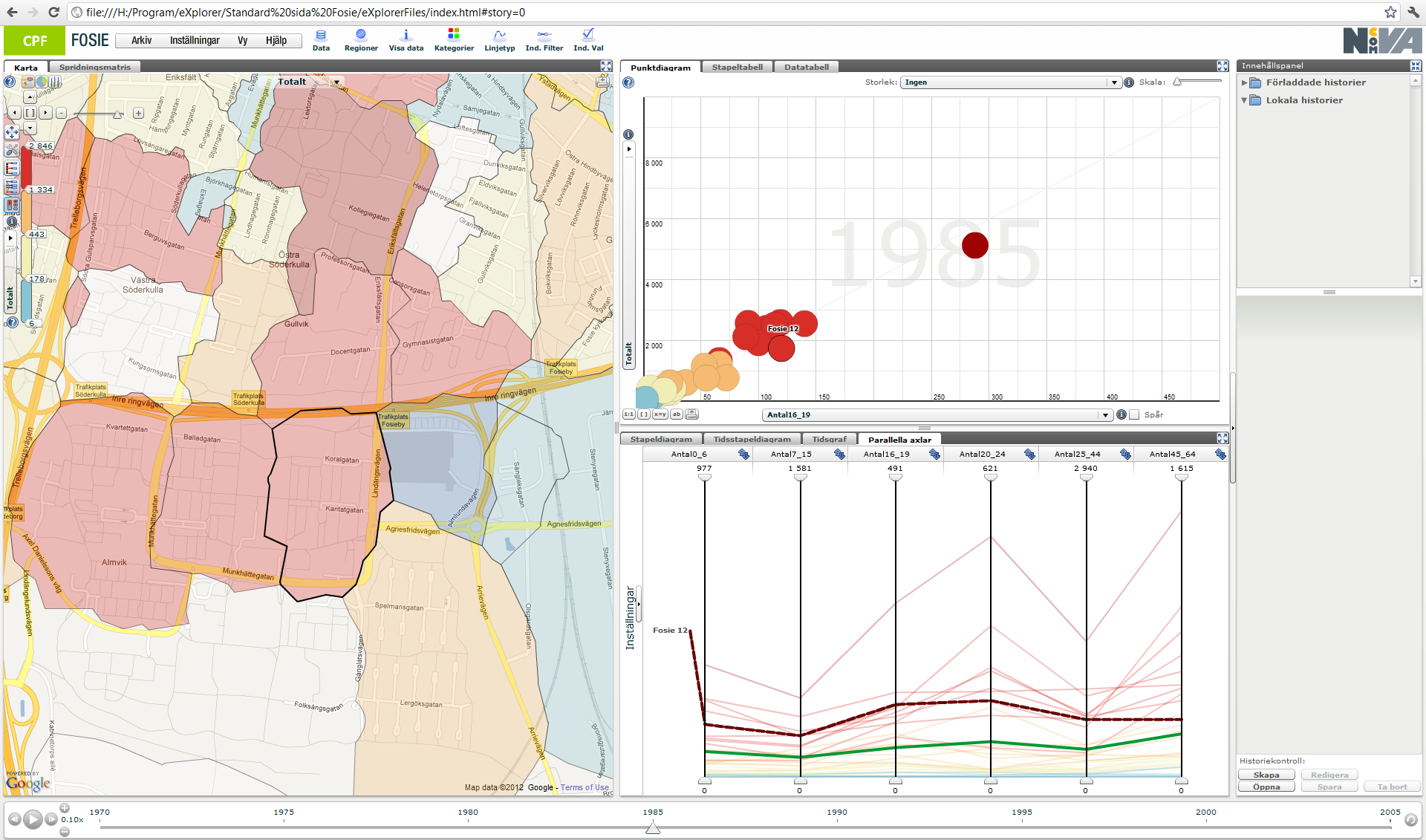
Task: Play the timeline animation
Action: point(32,819)
